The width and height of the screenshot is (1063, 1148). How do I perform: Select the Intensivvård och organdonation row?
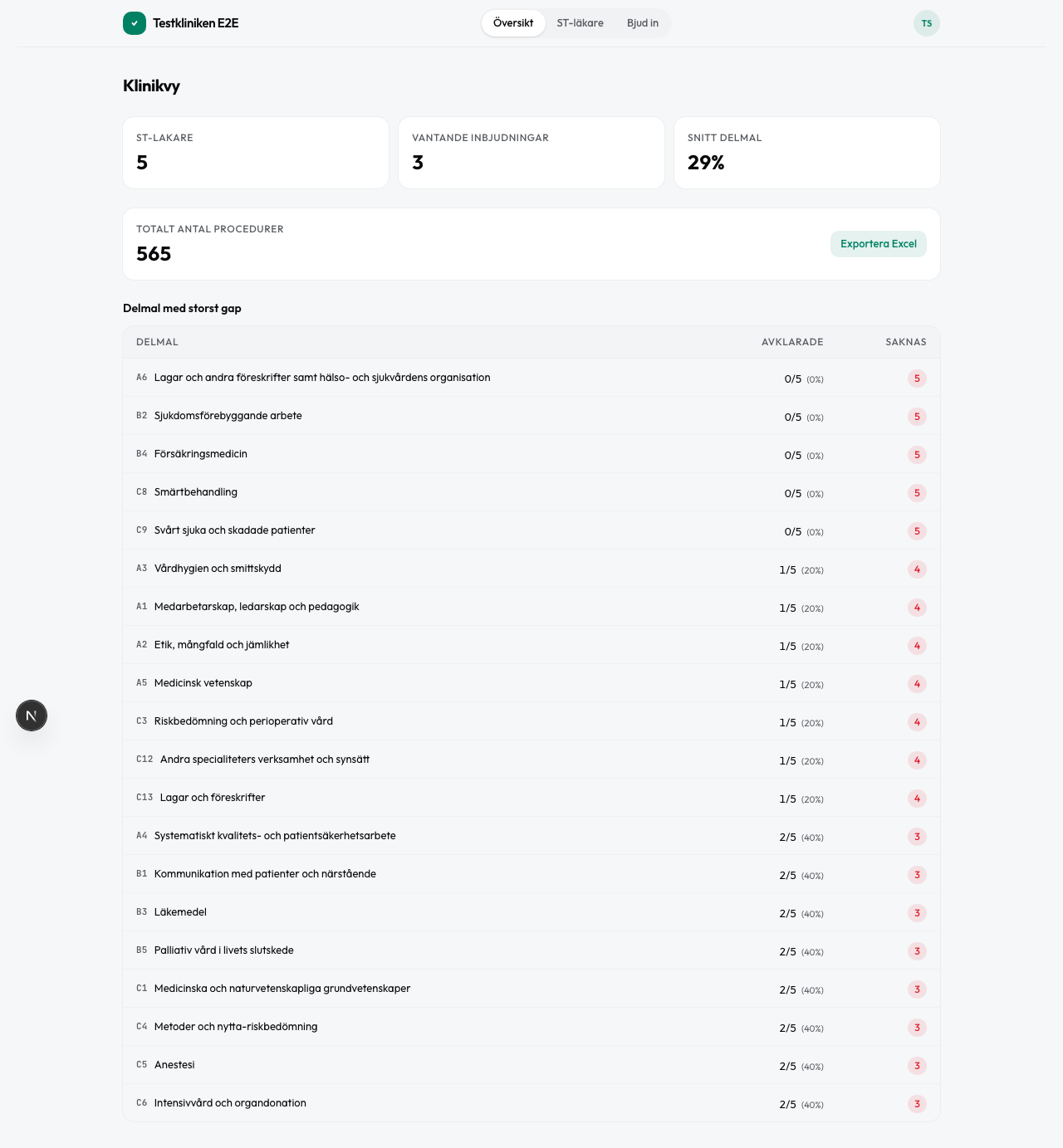tap(230, 1103)
